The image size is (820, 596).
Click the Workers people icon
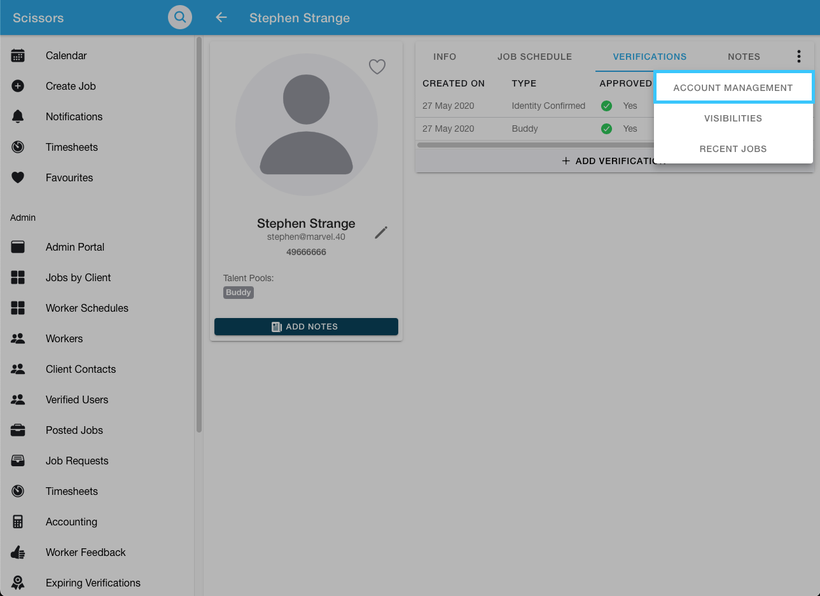(18, 338)
